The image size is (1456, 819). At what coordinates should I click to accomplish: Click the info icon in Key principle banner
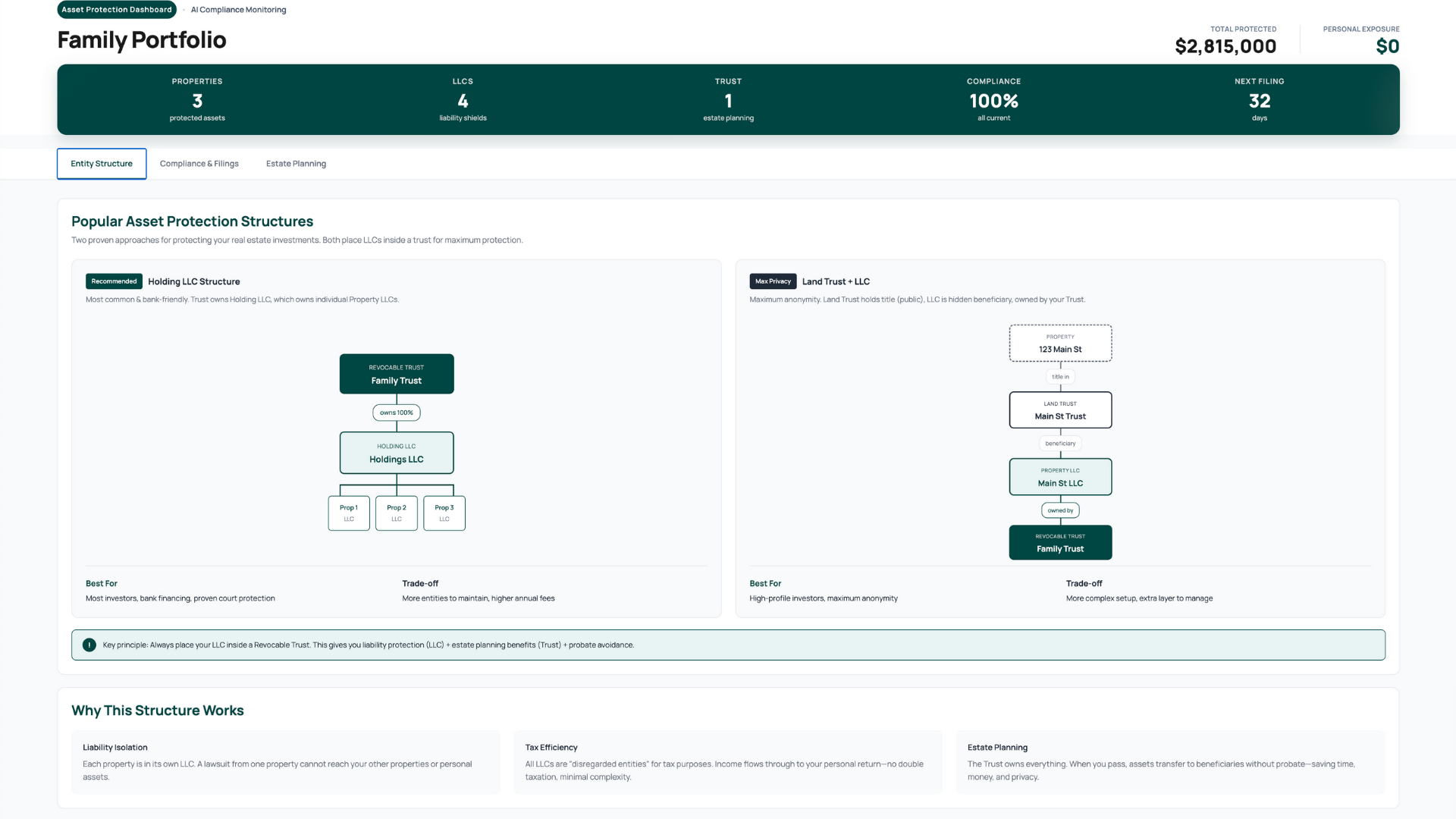(x=89, y=645)
